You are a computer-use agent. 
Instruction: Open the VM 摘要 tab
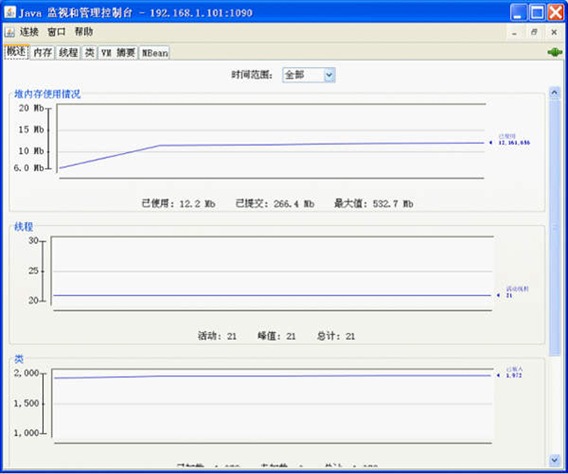118,53
